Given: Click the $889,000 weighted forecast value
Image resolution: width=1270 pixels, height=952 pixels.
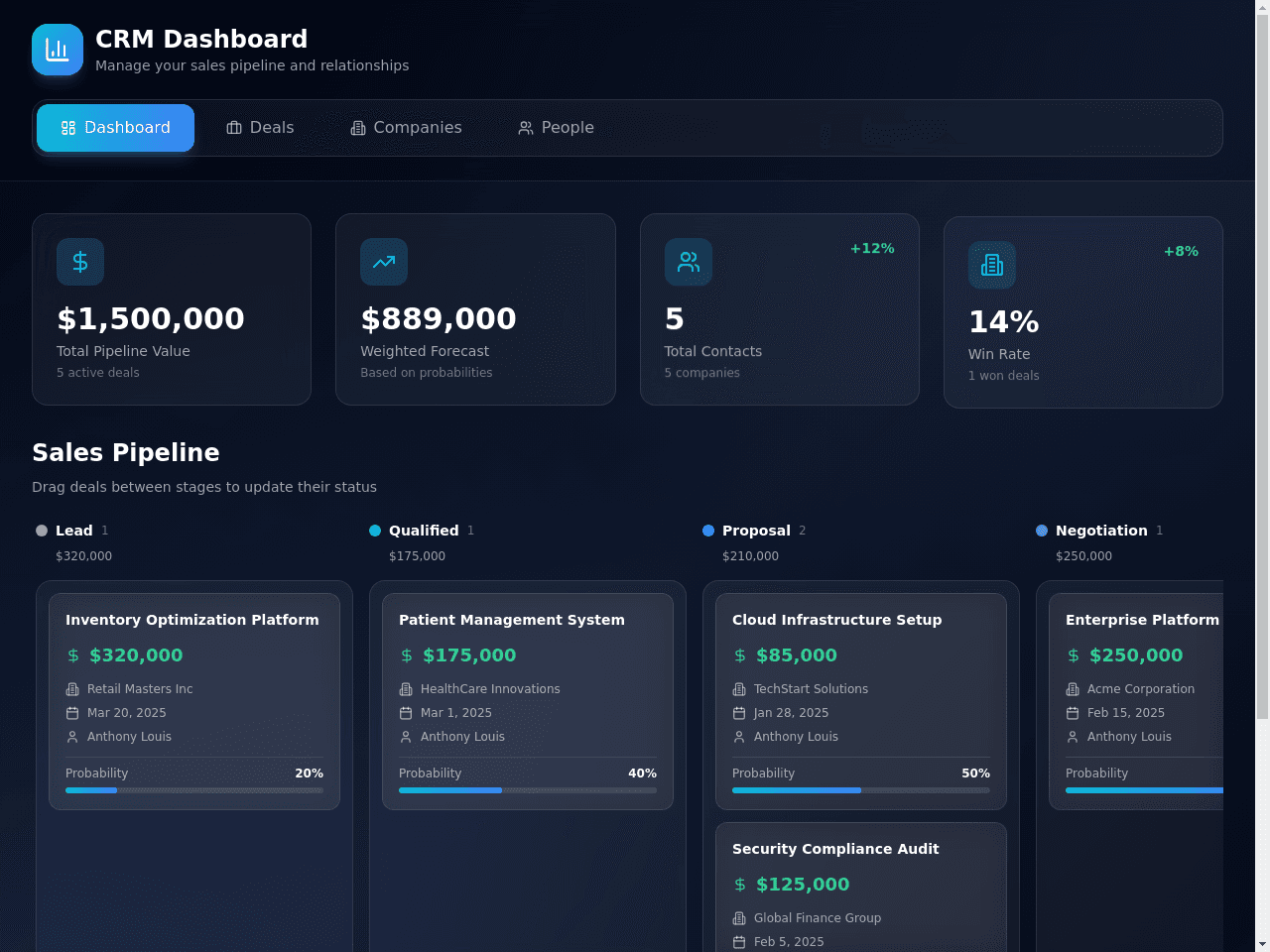Looking at the screenshot, I should tap(439, 319).
